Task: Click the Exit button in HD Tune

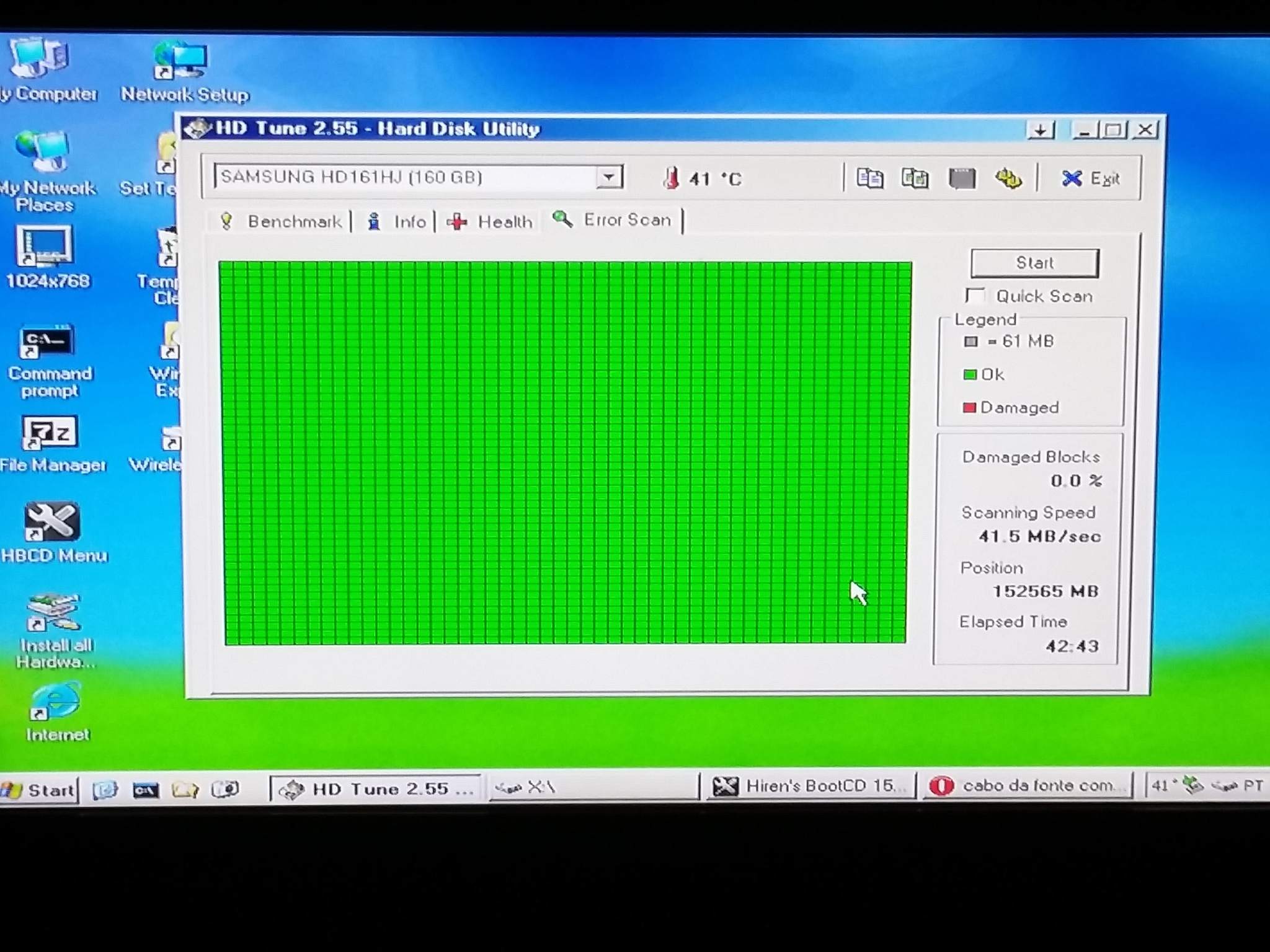Action: point(1090,178)
